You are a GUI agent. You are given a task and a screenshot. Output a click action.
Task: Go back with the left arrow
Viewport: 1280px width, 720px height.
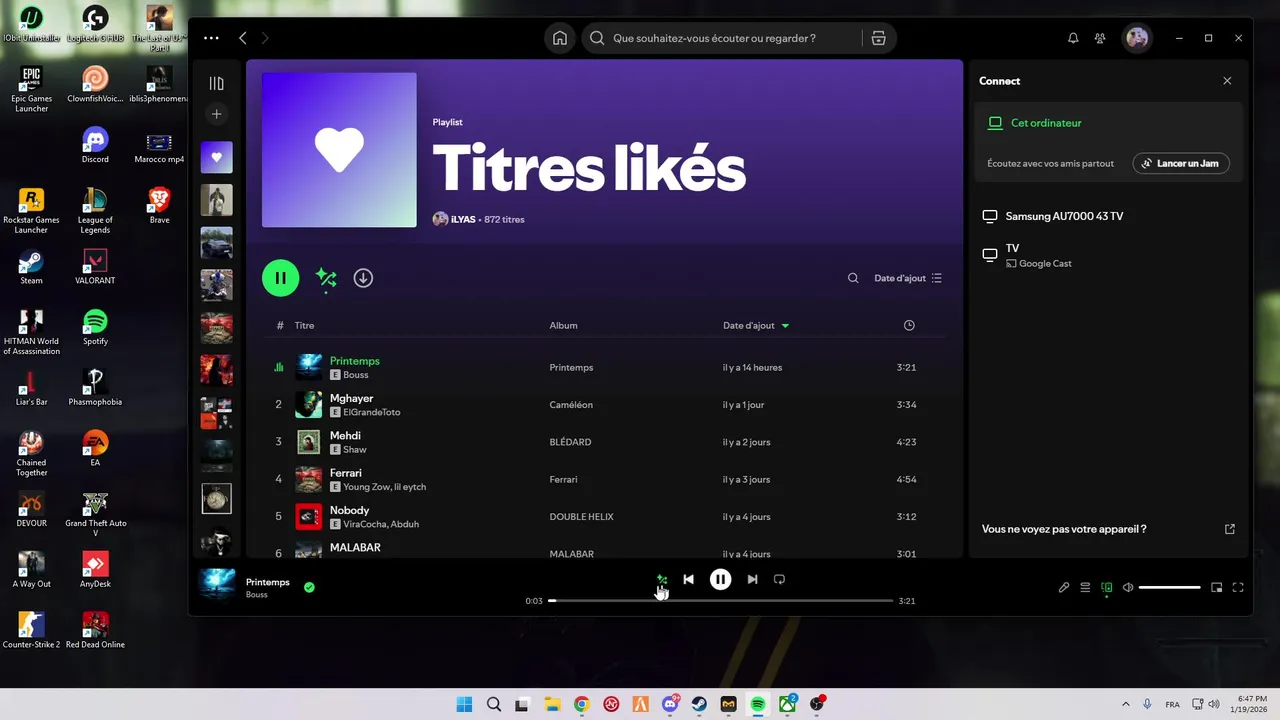click(x=242, y=38)
